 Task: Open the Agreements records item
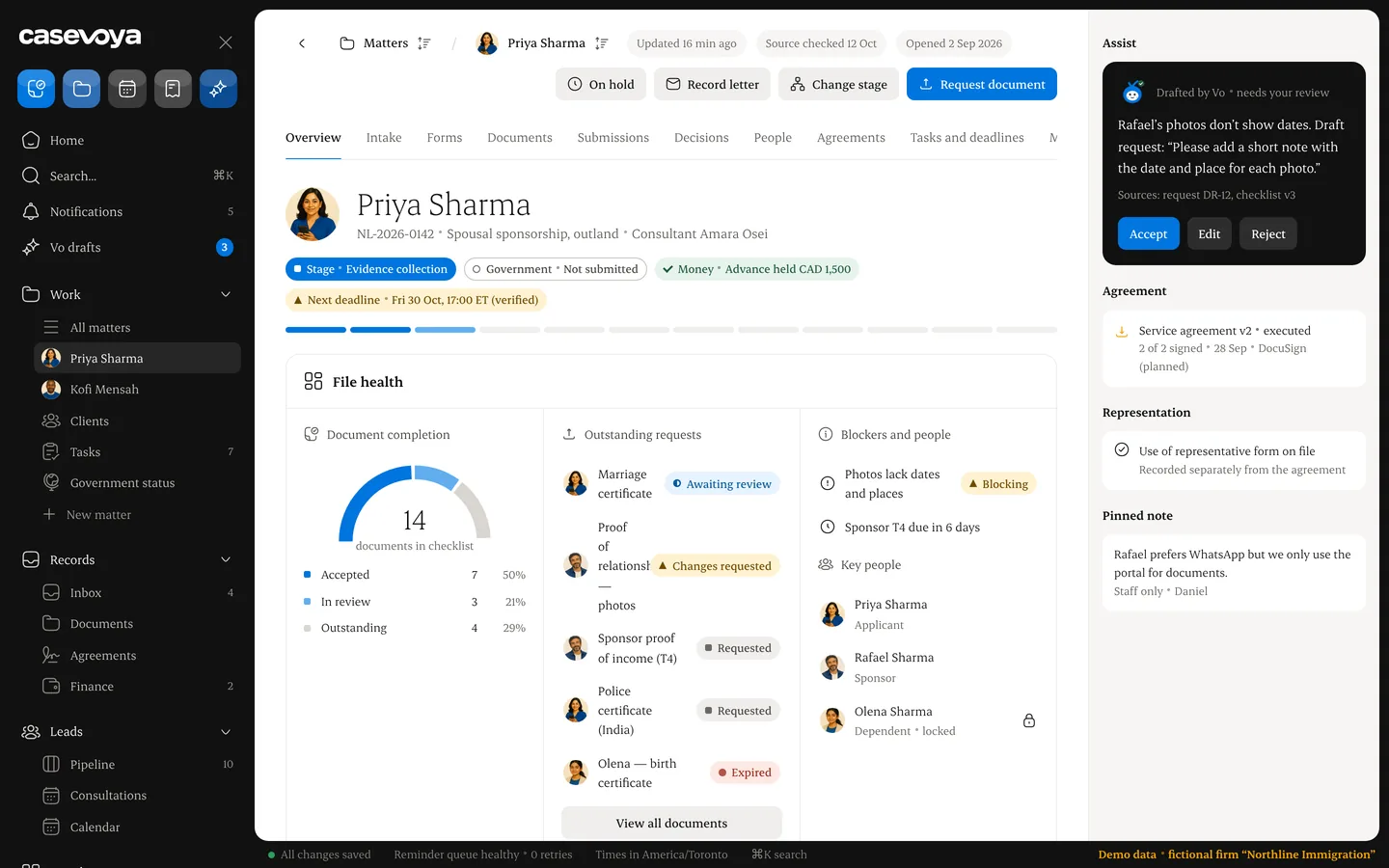point(136,655)
